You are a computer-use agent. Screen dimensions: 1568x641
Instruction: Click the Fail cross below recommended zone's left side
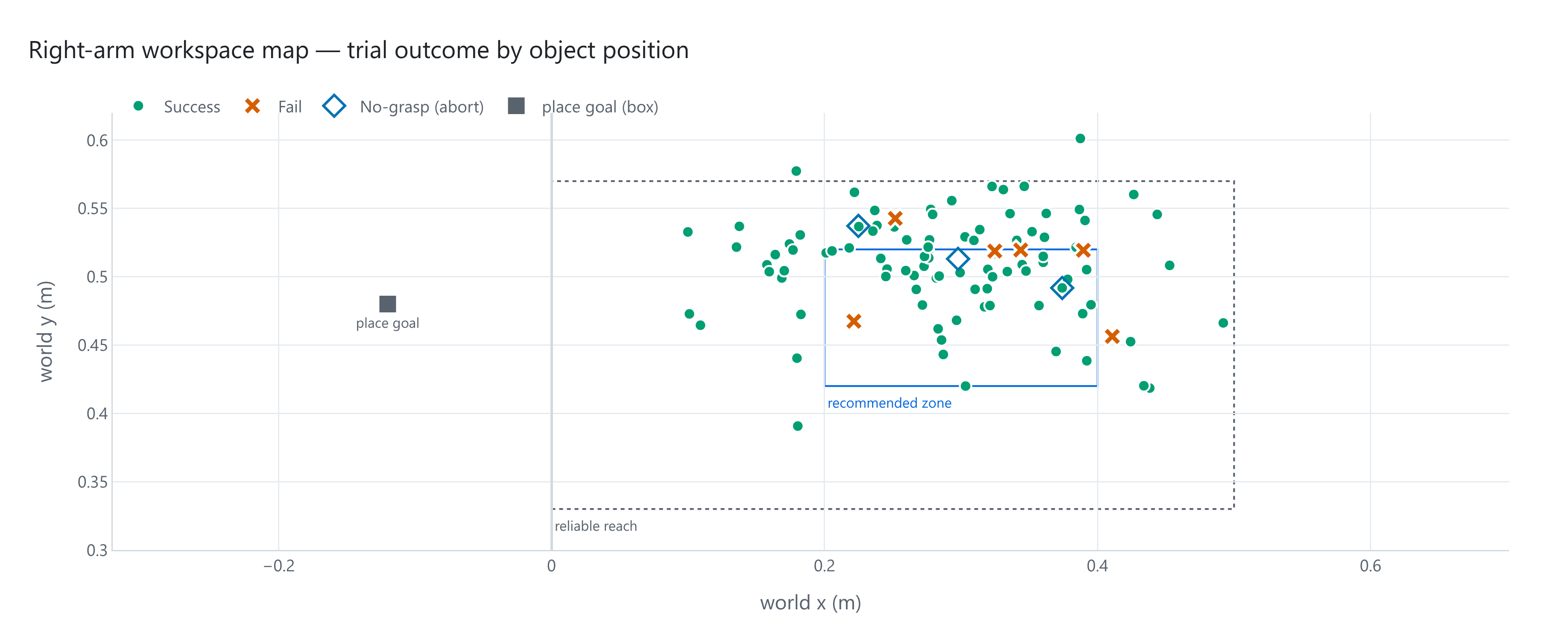tap(854, 321)
